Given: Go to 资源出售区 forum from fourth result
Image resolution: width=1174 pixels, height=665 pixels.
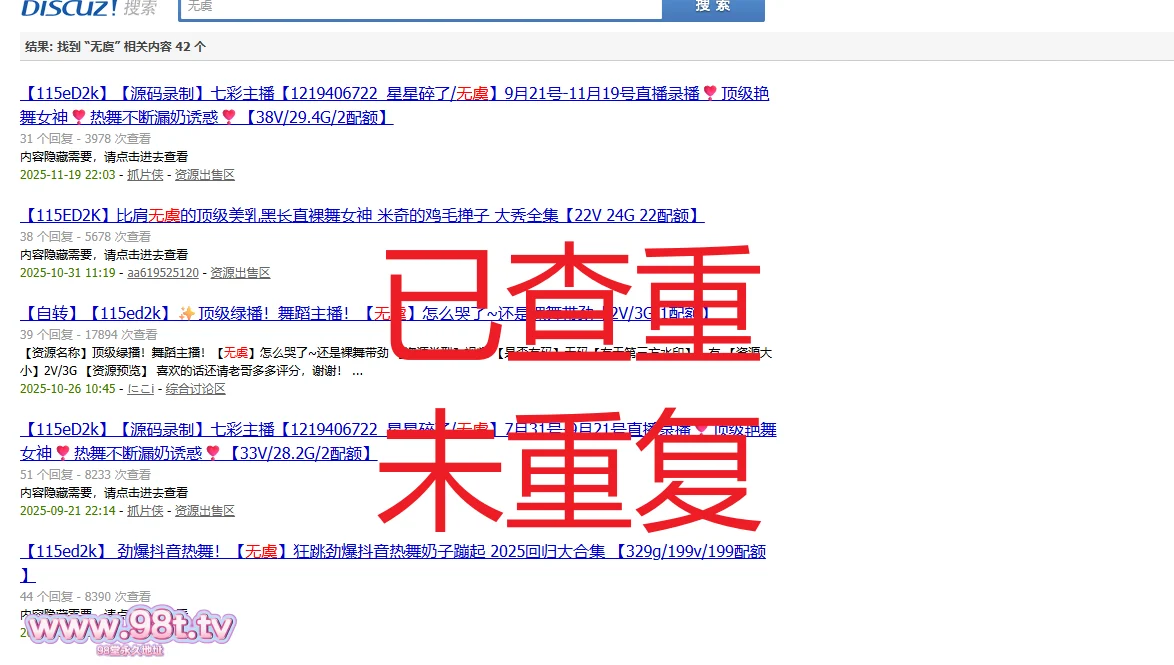Looking at the screenshot, I should [205, 511].
